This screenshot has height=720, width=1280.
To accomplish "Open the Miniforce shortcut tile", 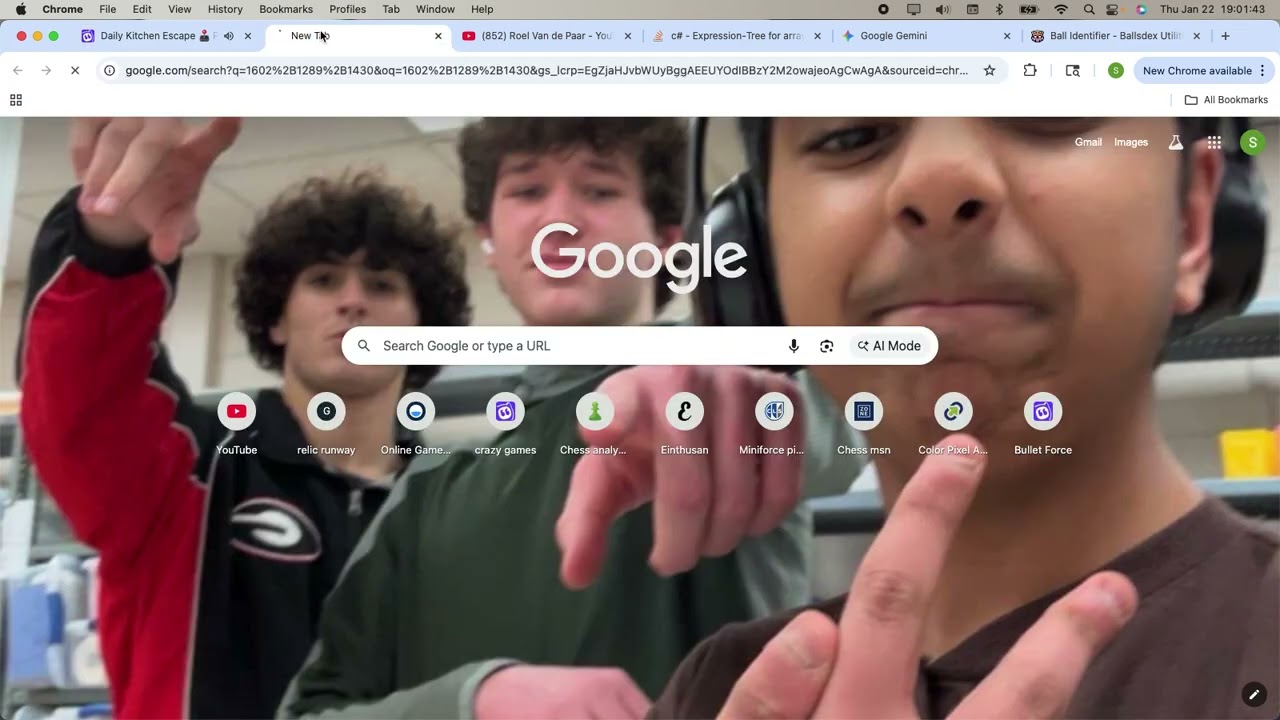I will [x=773, y=412].
